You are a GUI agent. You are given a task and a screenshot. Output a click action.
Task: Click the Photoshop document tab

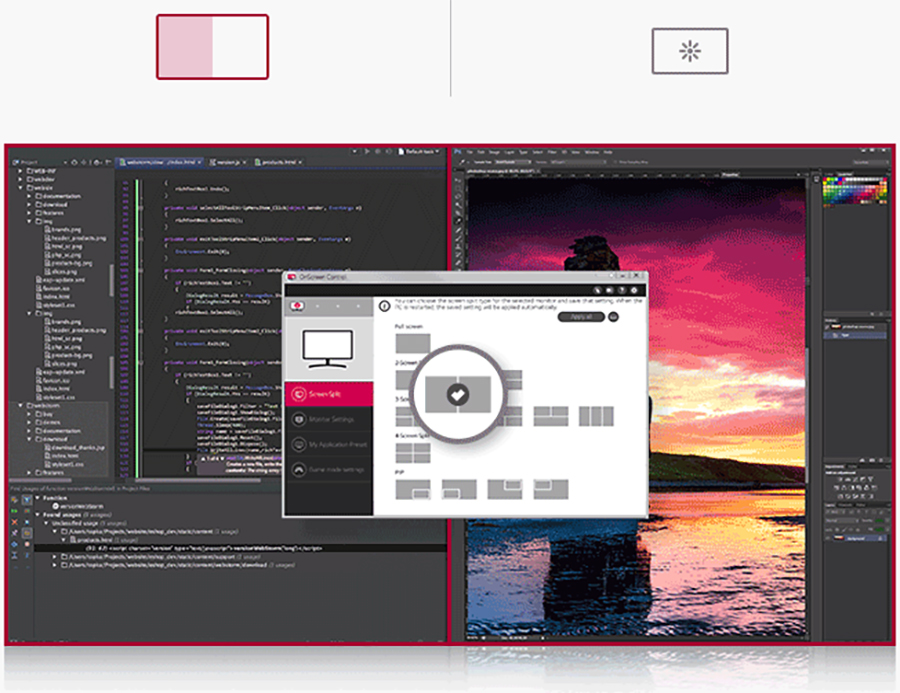[x=502, y=171]
